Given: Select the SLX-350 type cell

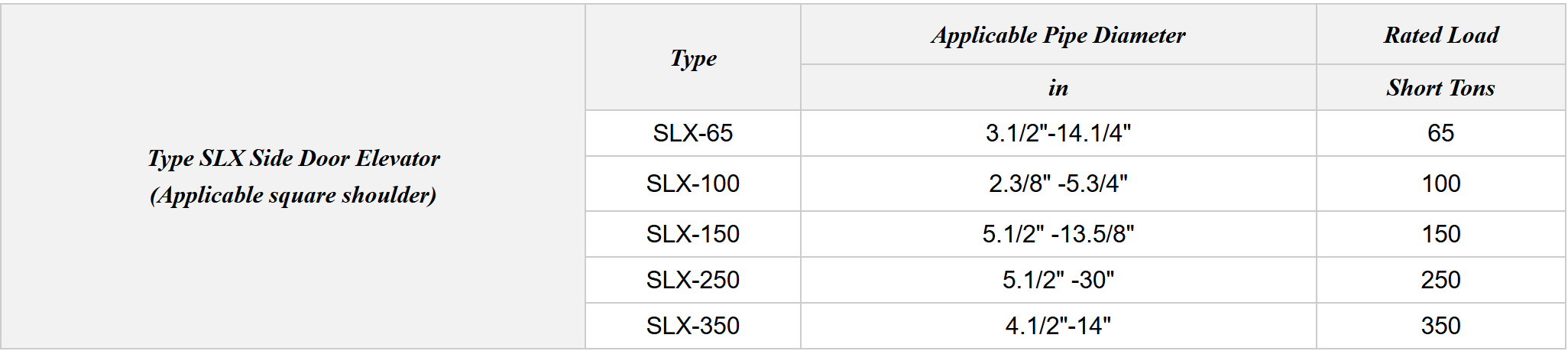Looking at the screenshot, I should tap(693, 326).
